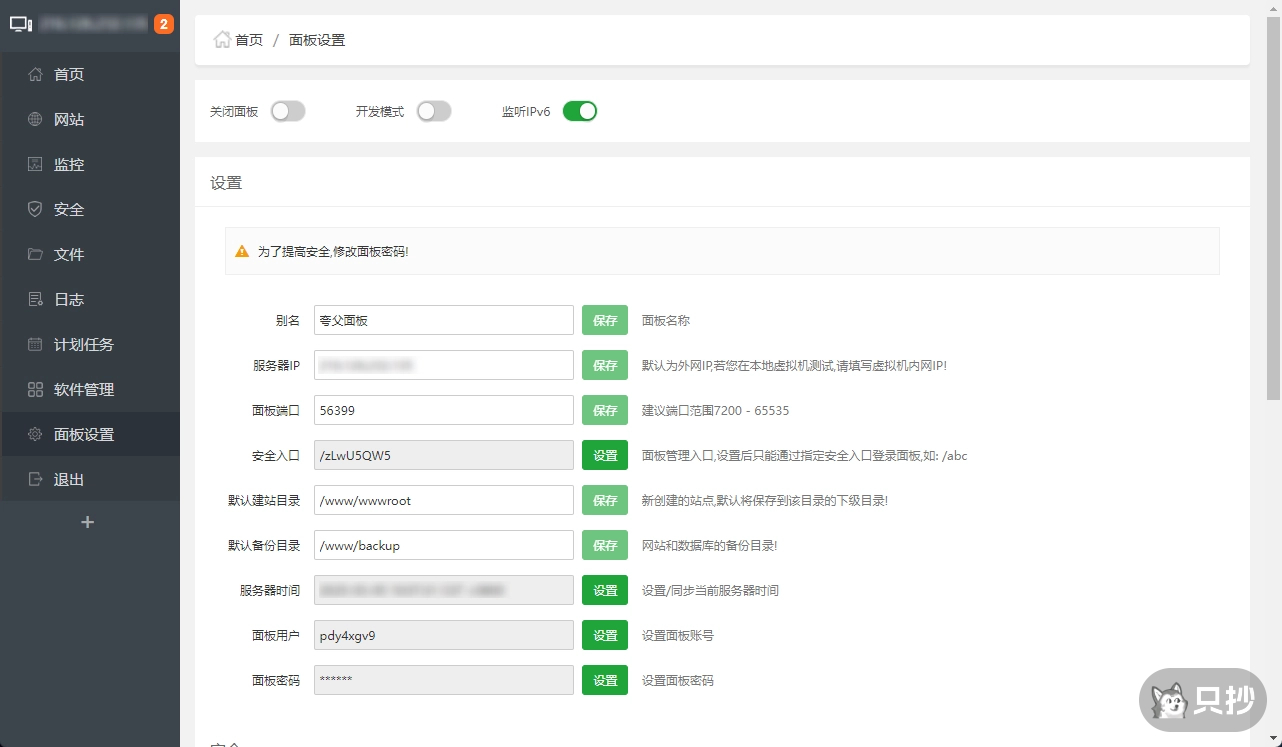Click the orange notification badge showing 2
The width and height of the screenshot is (1282, 747).
coord(164,24)
